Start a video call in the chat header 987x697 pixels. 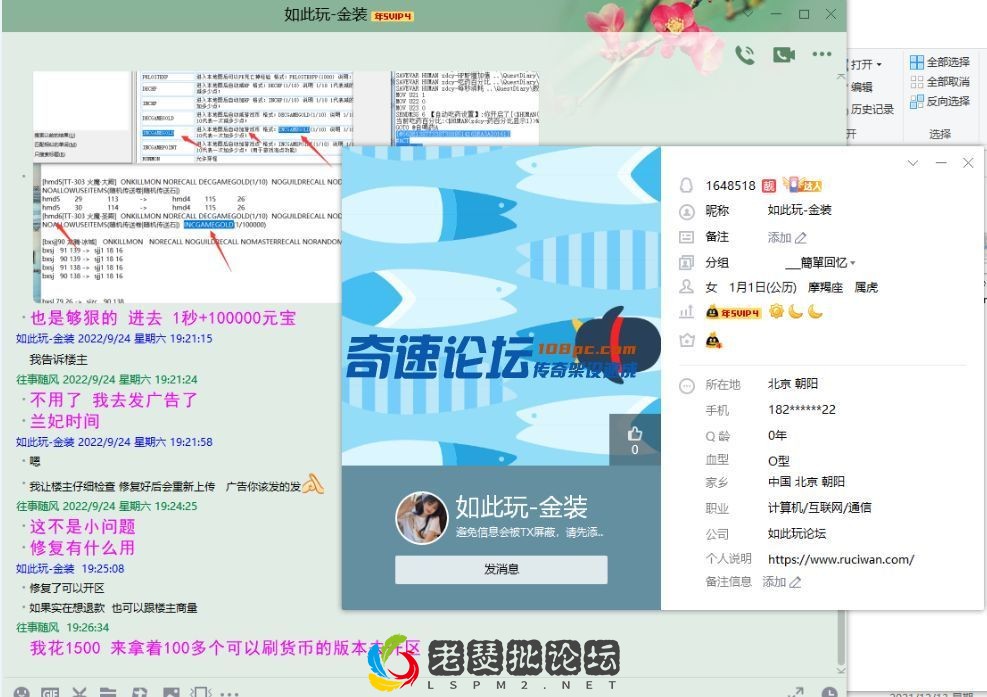pyautogui.click(x=784, y=55)
